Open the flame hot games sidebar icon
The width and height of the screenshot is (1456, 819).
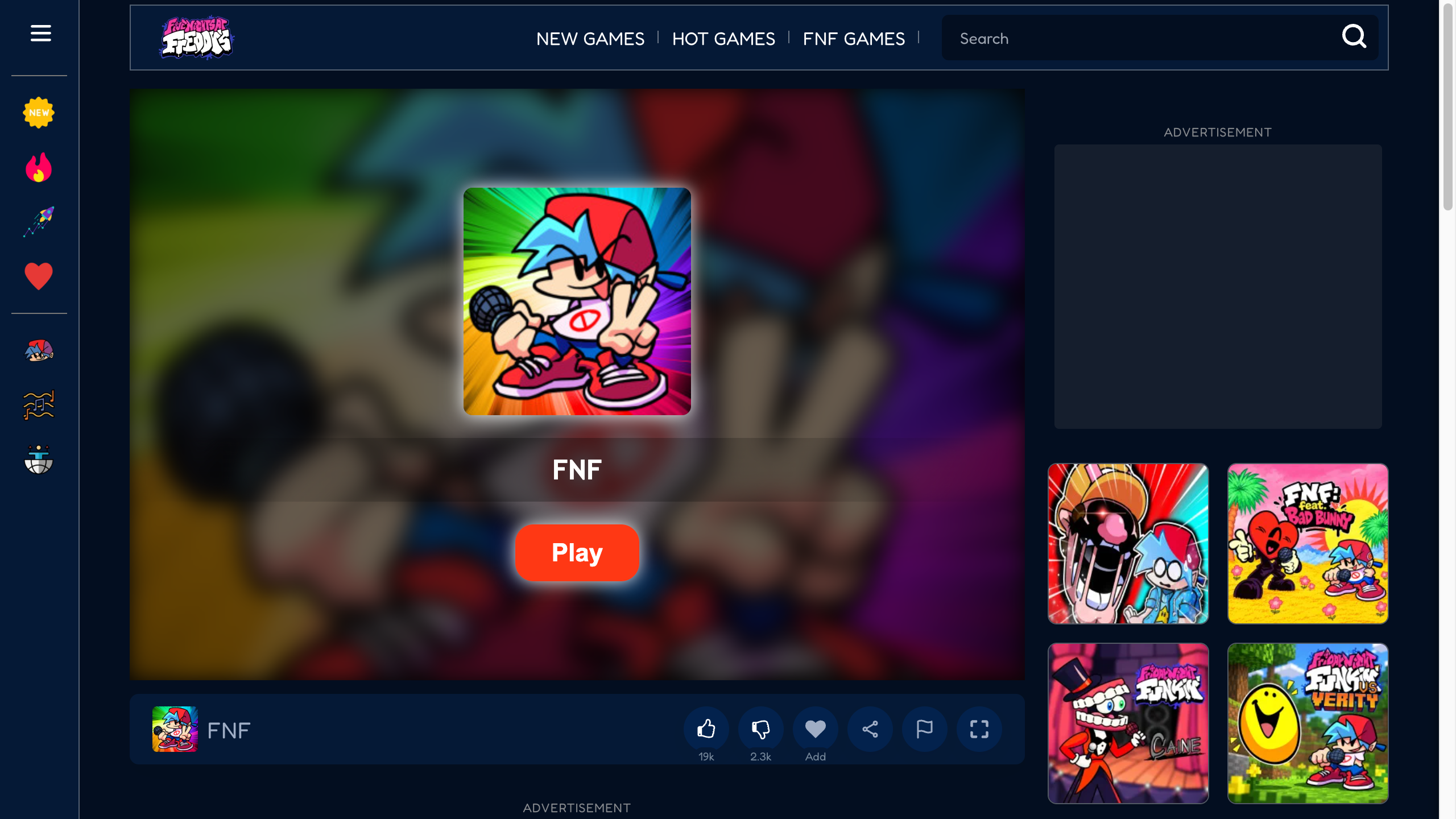coord(39,167)
